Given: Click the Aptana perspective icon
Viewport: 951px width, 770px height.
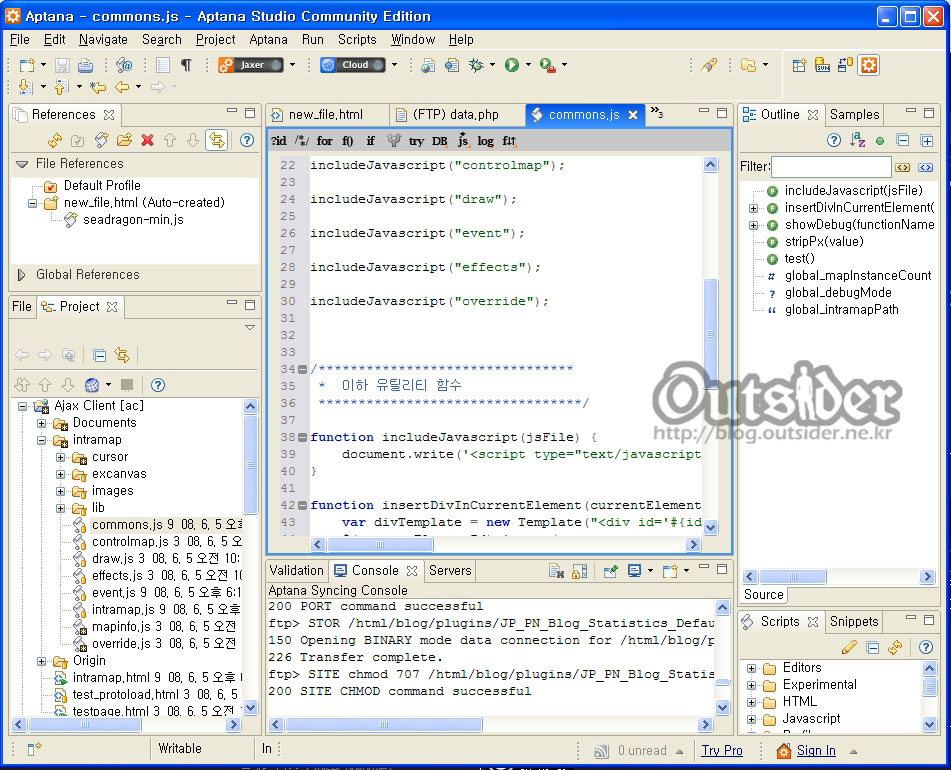Looking at the screenshot, I should pos(869,65).
